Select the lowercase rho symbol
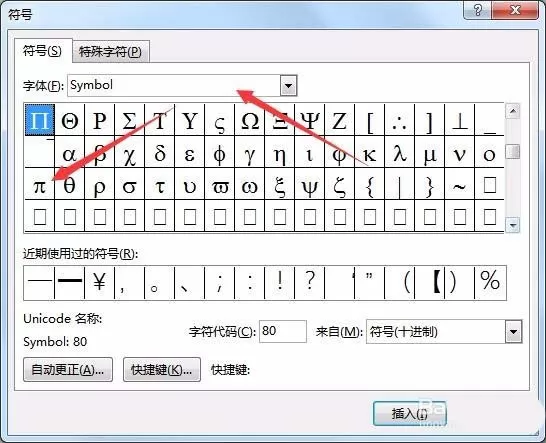Image resolution: width=546 pixels, height=443 pixels. coord(100,184)
